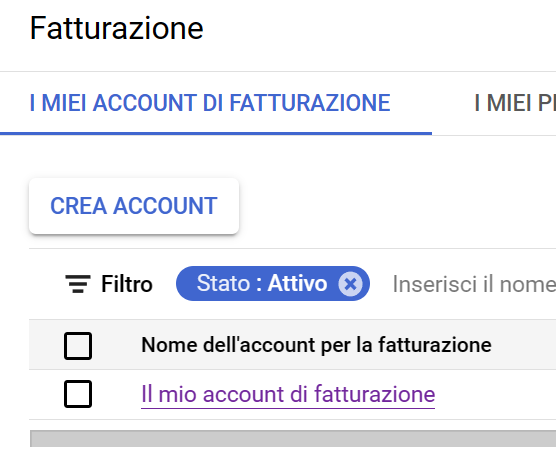Focus the Inserisci il nome filter field

click(x=474, y=284)
